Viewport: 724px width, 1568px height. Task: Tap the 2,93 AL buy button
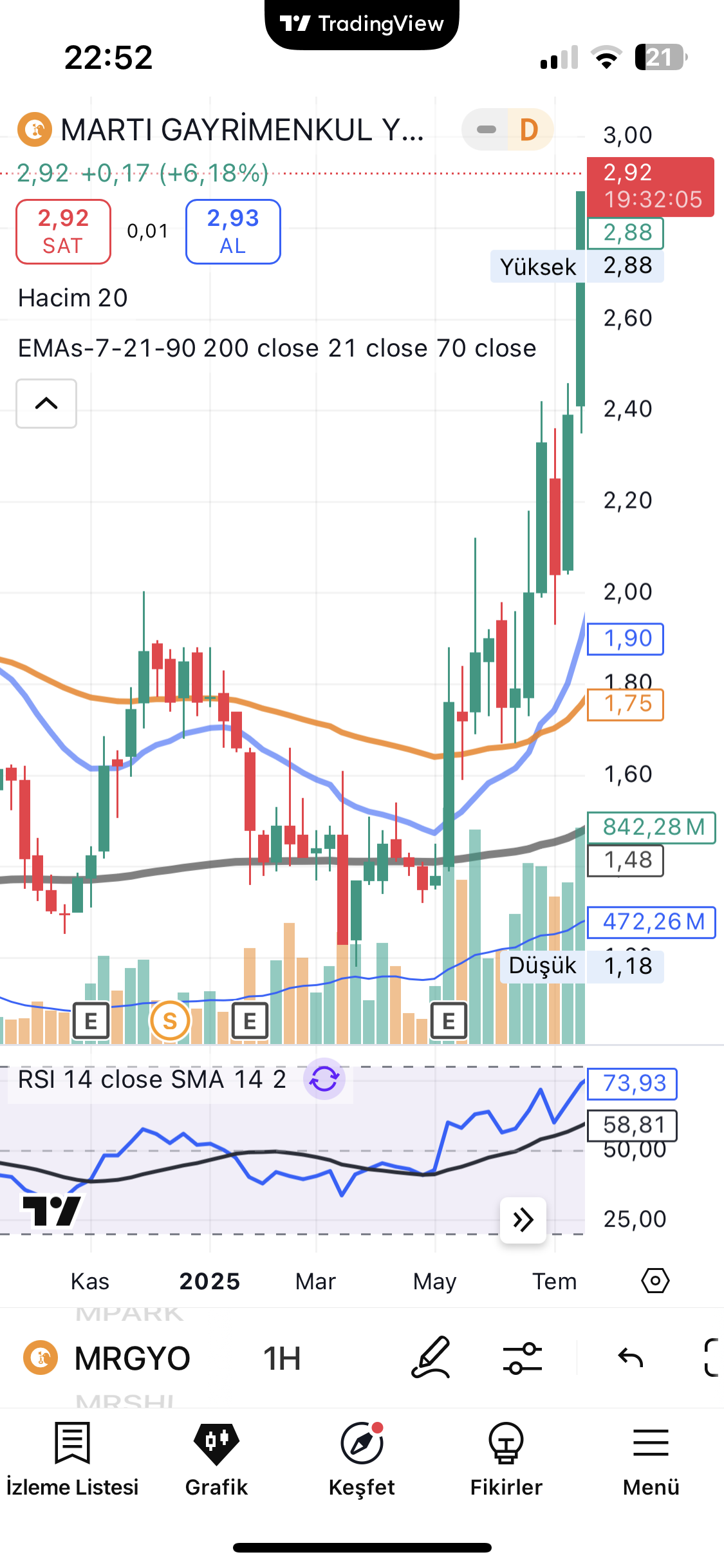pyautogui.click(x=233, y=232)
